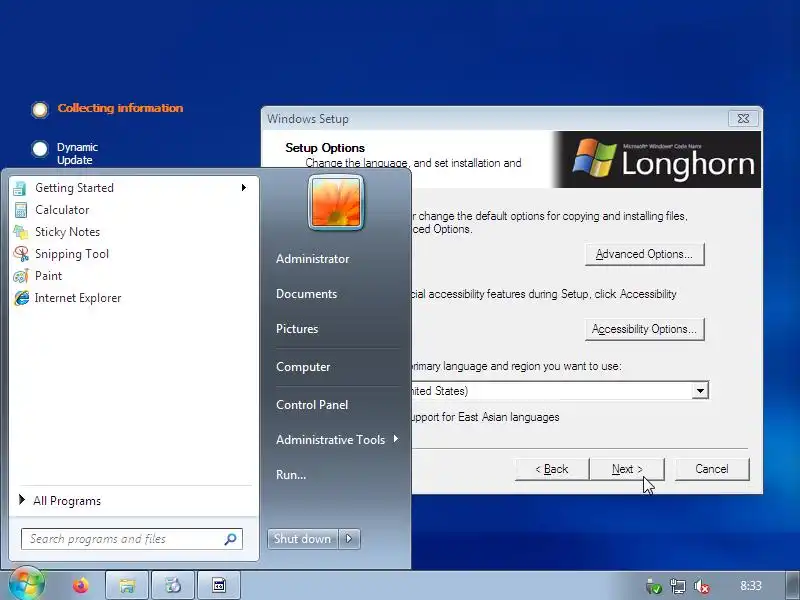Click the Snipping Tool scissors icon
The width and height of the screenshot is (800, 600).
point(21,254)
